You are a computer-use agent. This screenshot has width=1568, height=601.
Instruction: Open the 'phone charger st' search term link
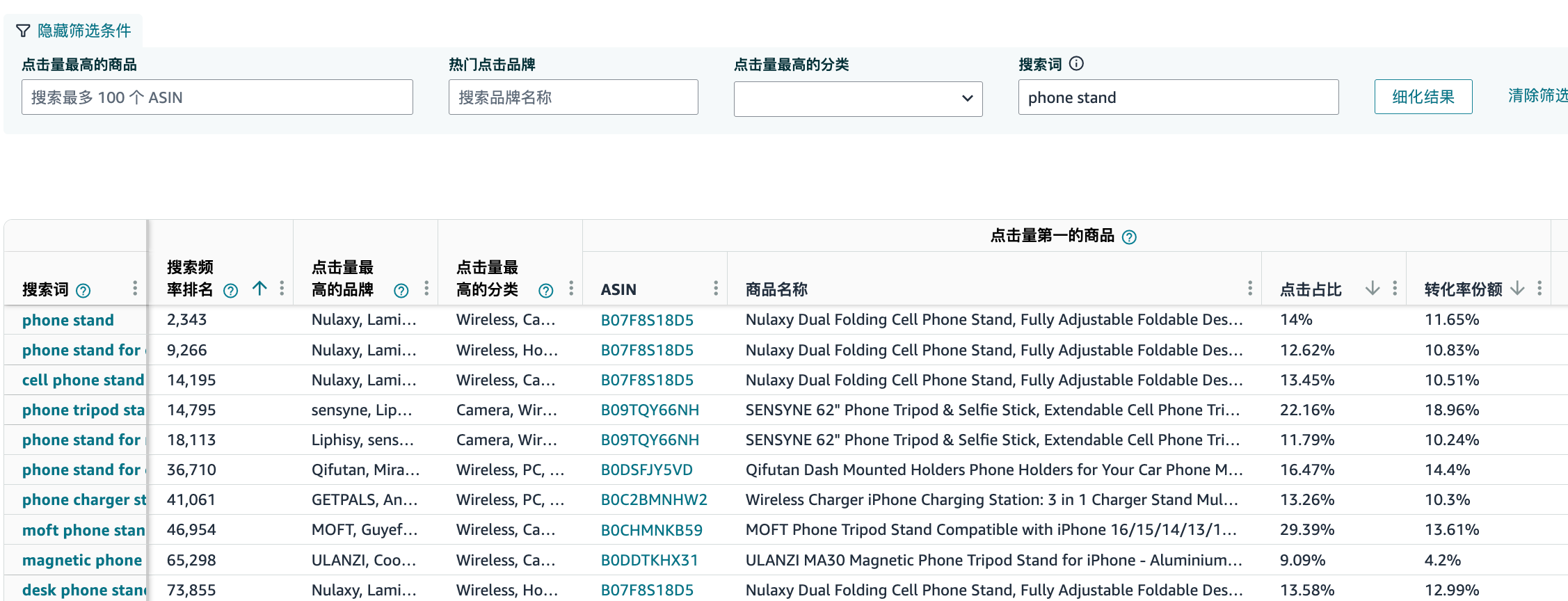tap(83, 499)
